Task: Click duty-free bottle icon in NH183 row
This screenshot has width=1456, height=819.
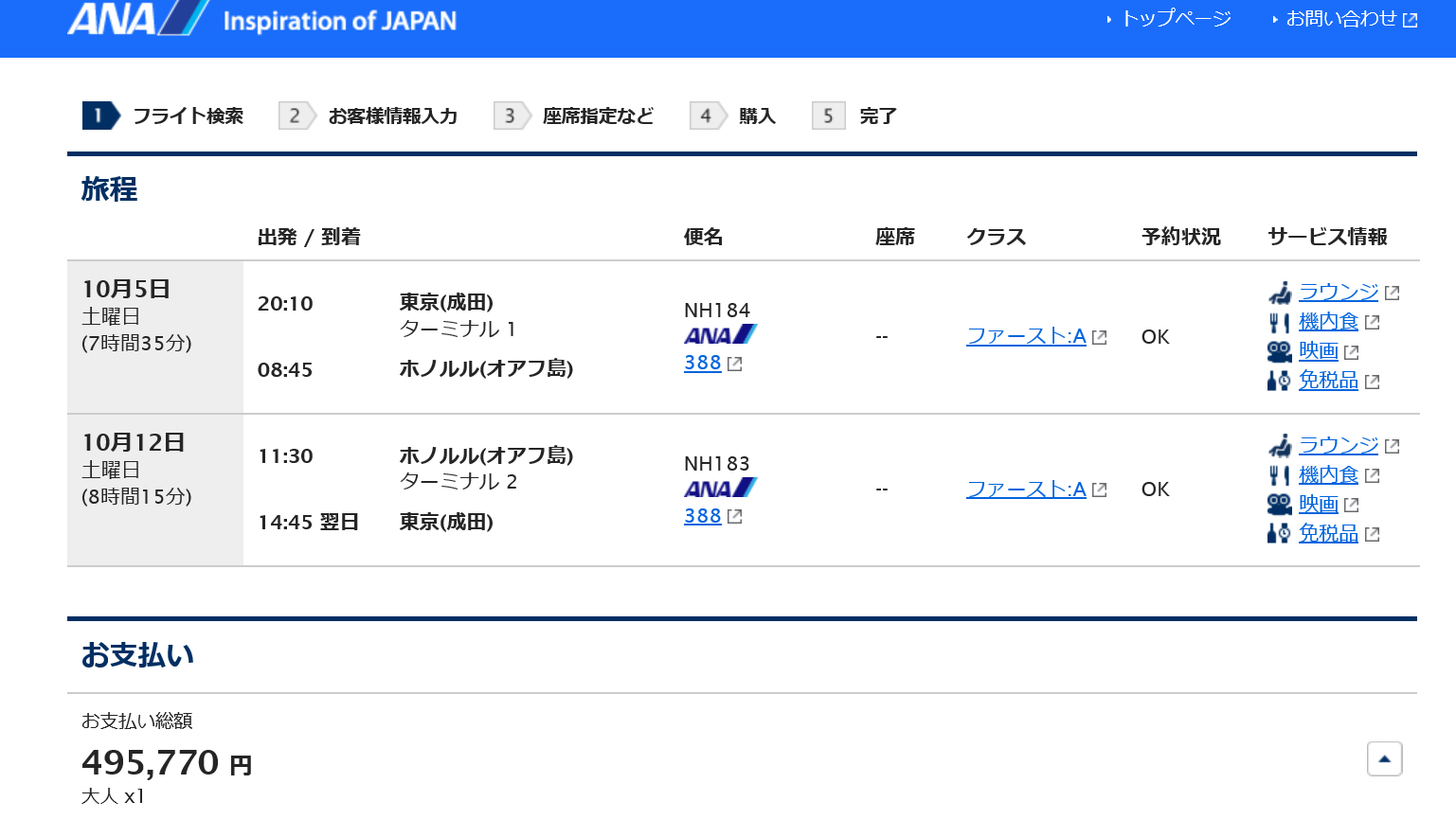Action: [x=1279, y=534]
